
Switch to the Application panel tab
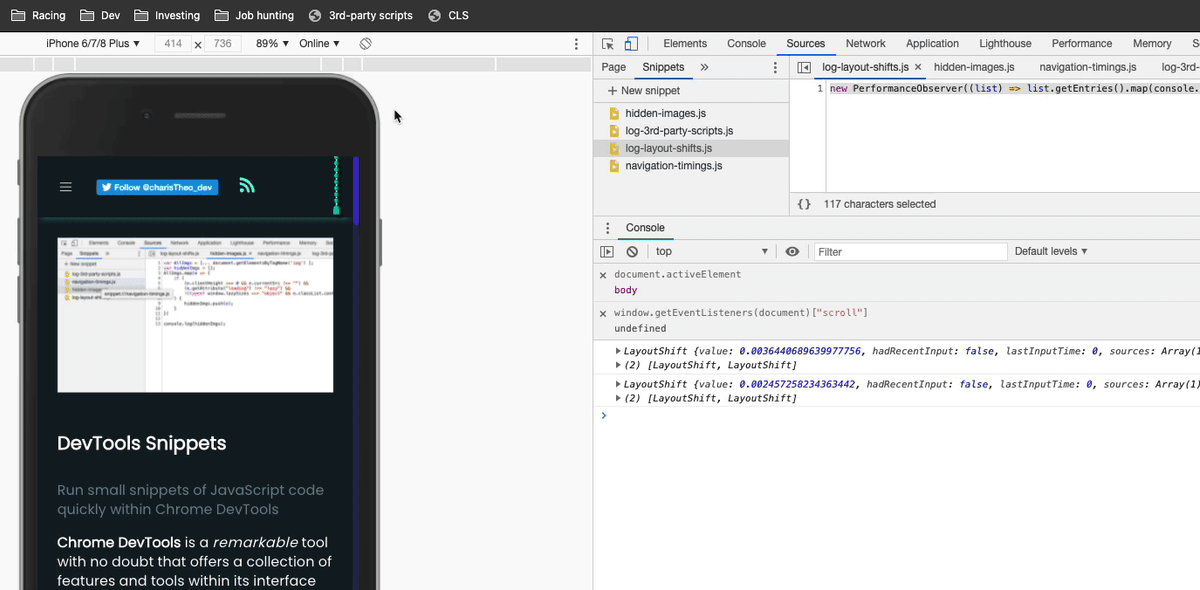[x=932, y=44]
